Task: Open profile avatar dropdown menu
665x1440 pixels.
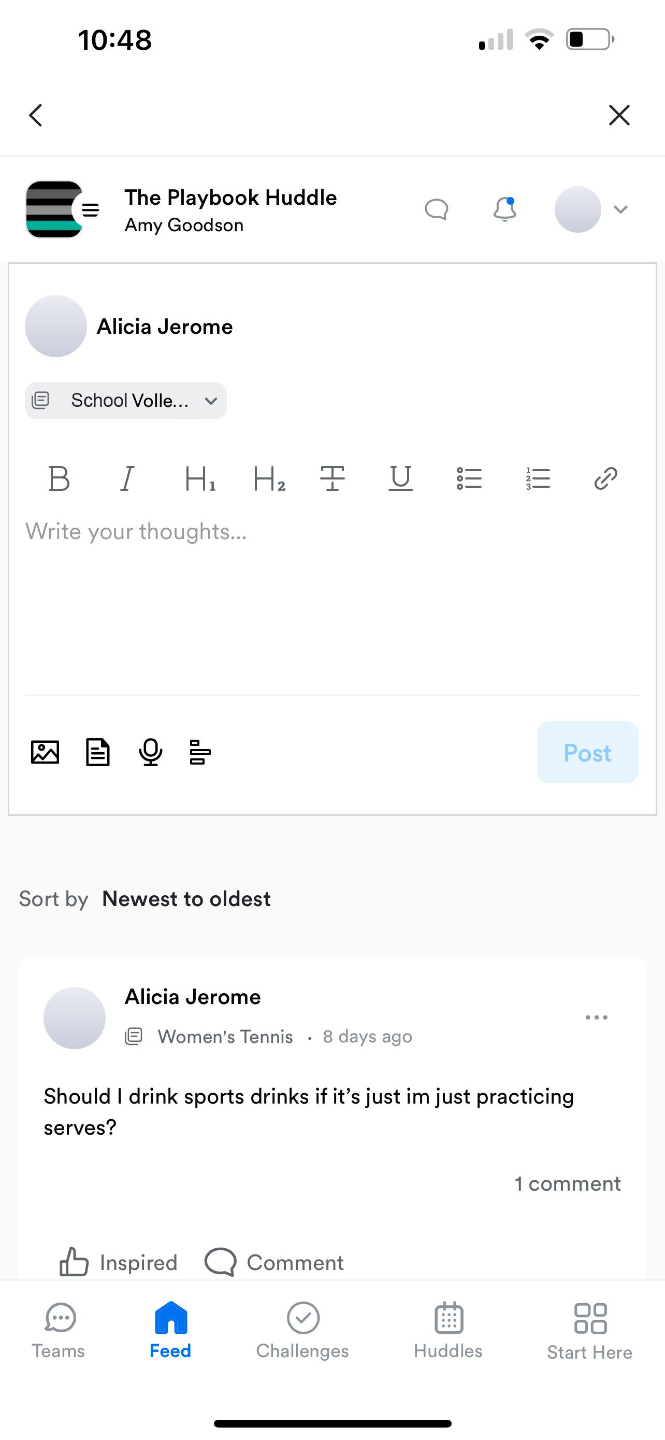Action: (592, 210)
